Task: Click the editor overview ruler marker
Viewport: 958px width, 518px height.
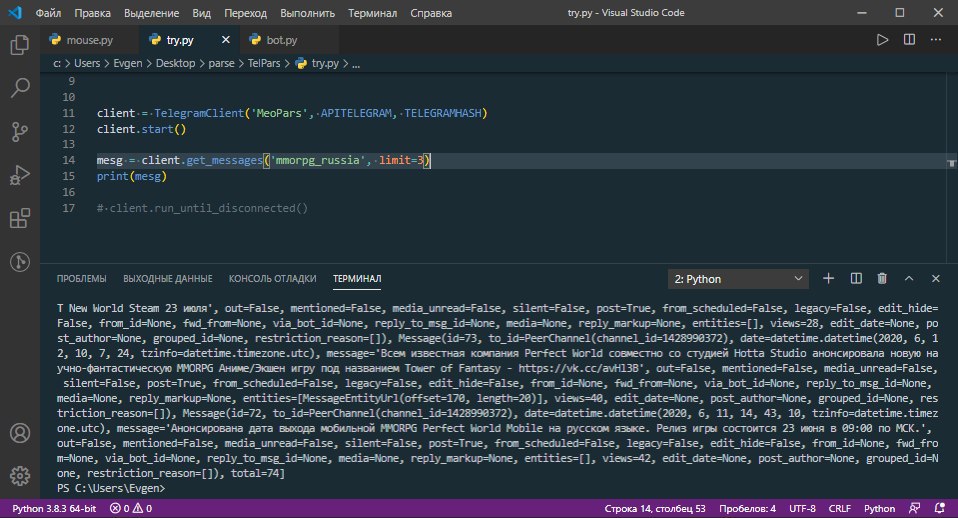Action: pos(951,163)
